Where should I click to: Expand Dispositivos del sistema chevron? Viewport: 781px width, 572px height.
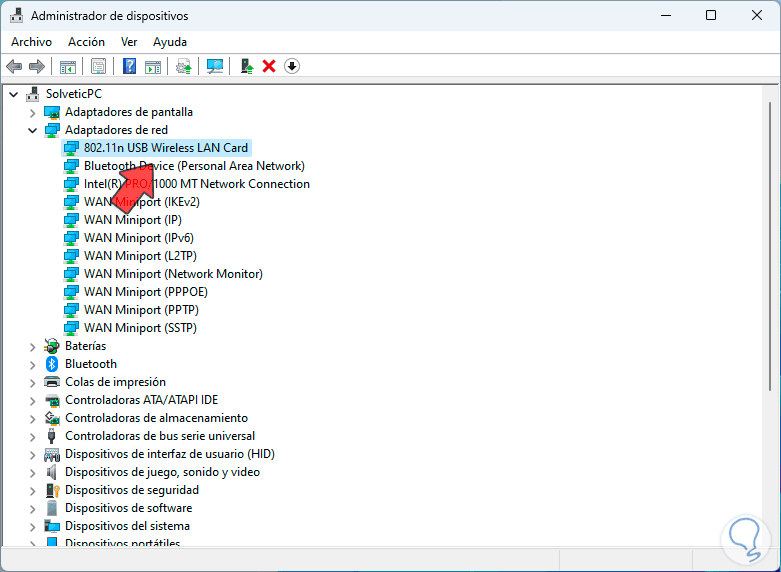(33, 526)
